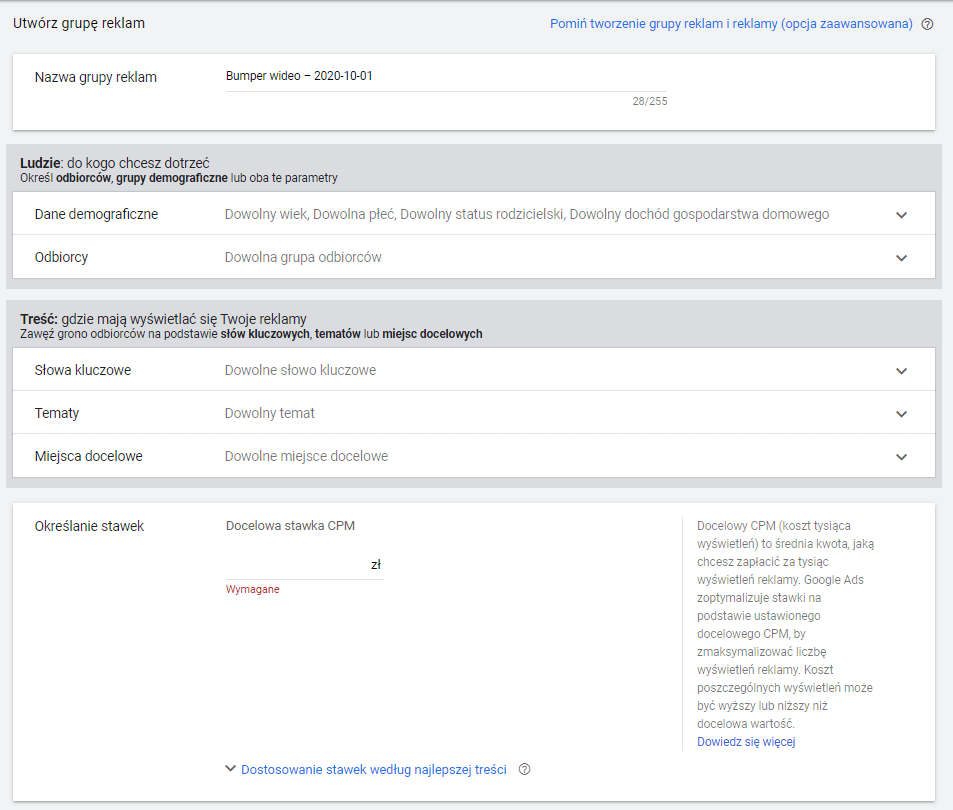Open the 'Pomiń tworzenie grupy reklam' link
Screen dimensions: 953x810
coord(731,24)
